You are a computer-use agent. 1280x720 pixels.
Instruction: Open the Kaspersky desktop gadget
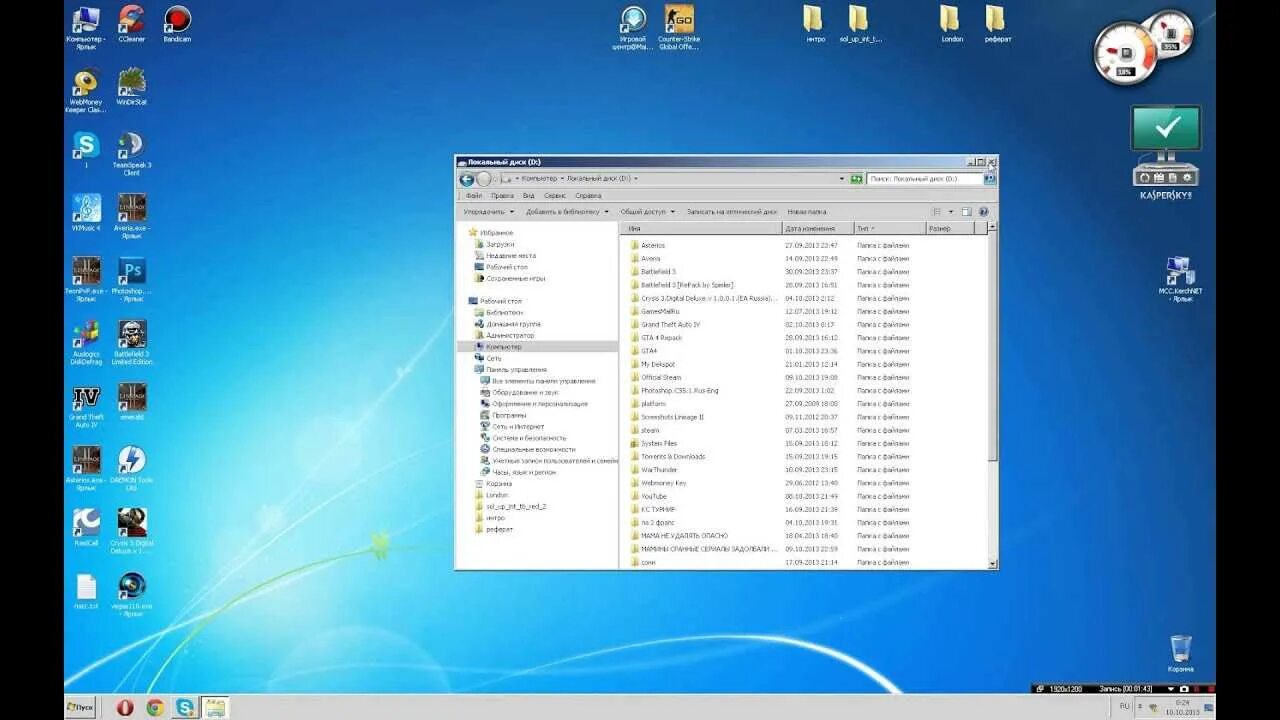pos(1166,152)
